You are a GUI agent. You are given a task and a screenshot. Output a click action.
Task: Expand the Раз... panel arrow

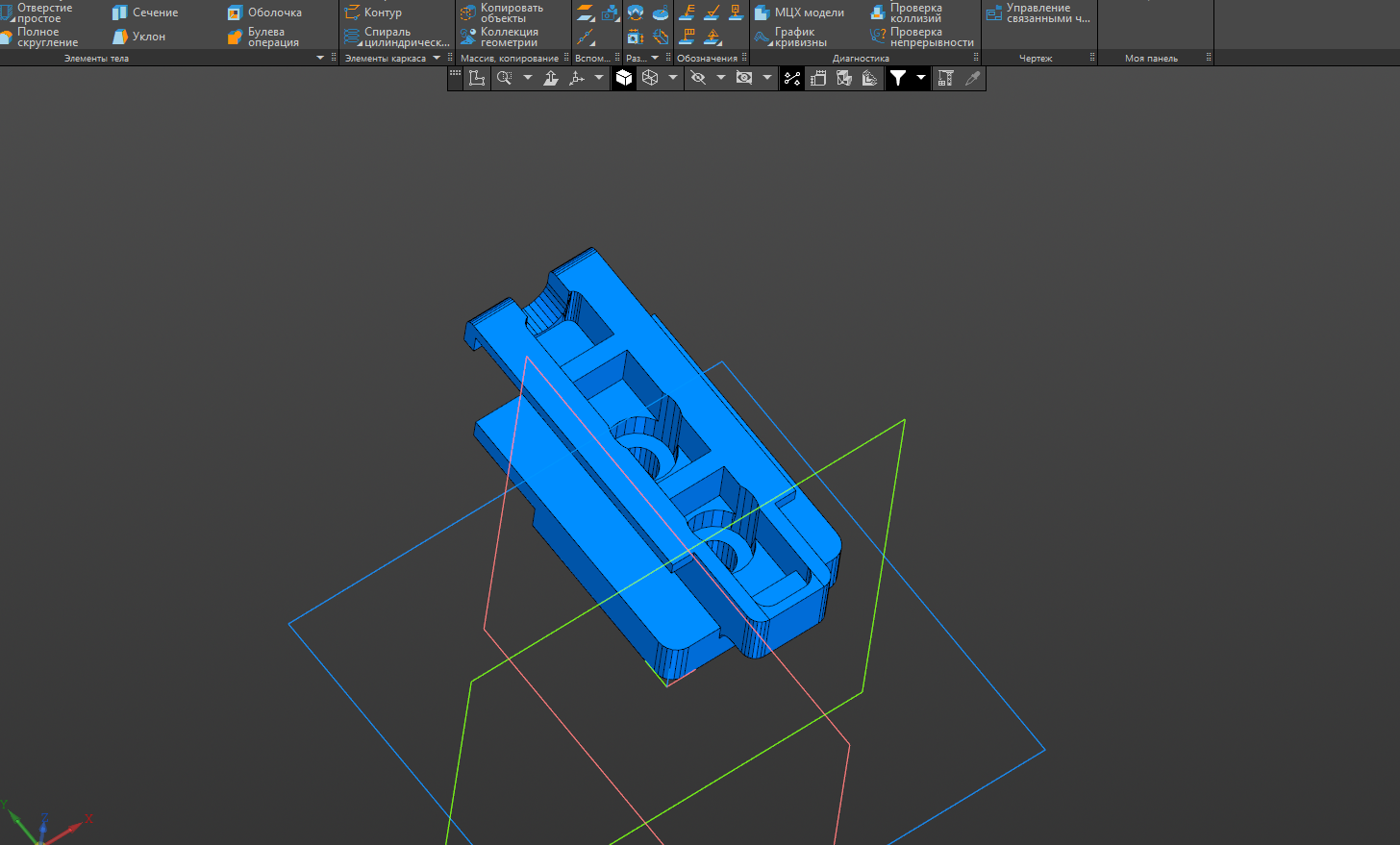[655, 58]
